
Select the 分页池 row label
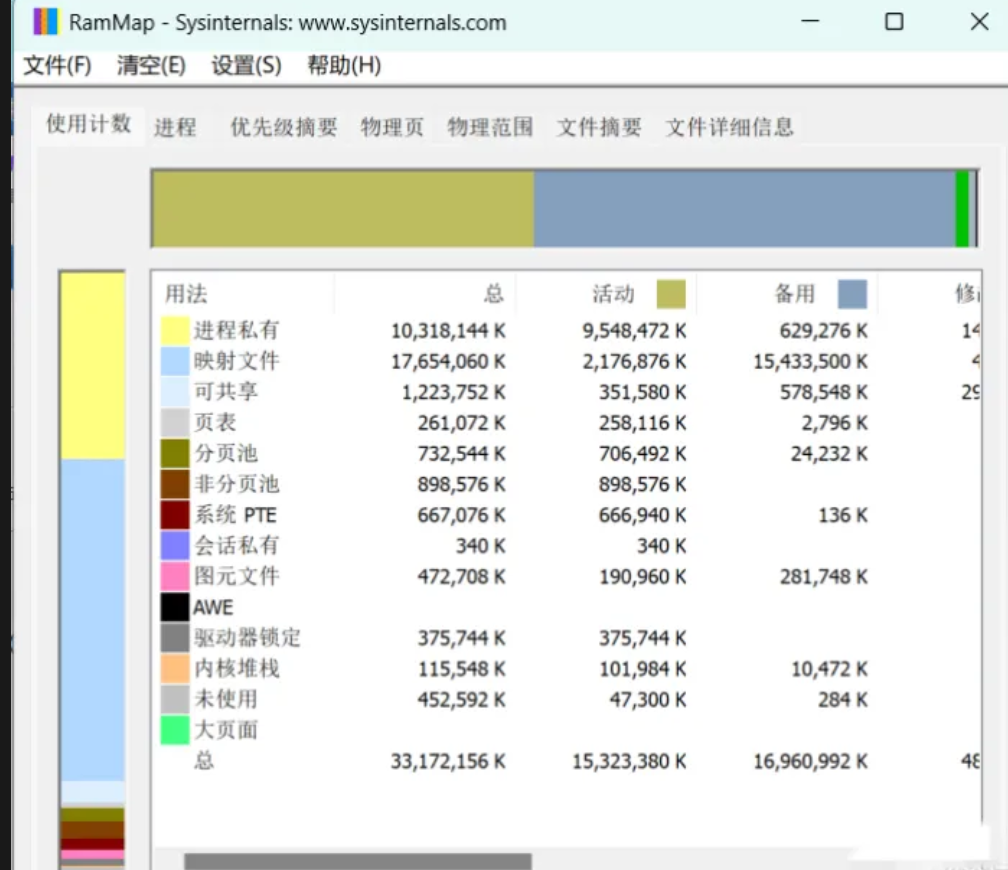[226, 454]
